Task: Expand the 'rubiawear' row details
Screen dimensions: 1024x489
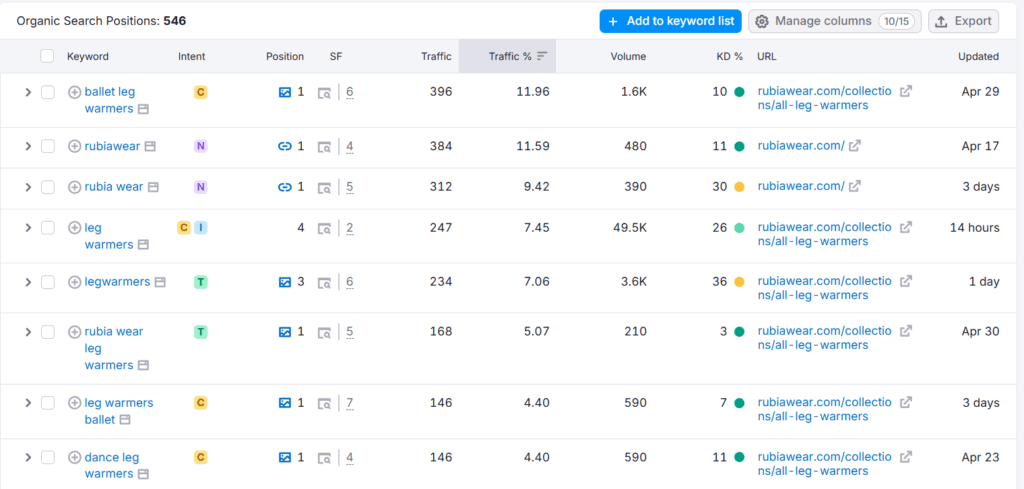Action: click(28, 146)
